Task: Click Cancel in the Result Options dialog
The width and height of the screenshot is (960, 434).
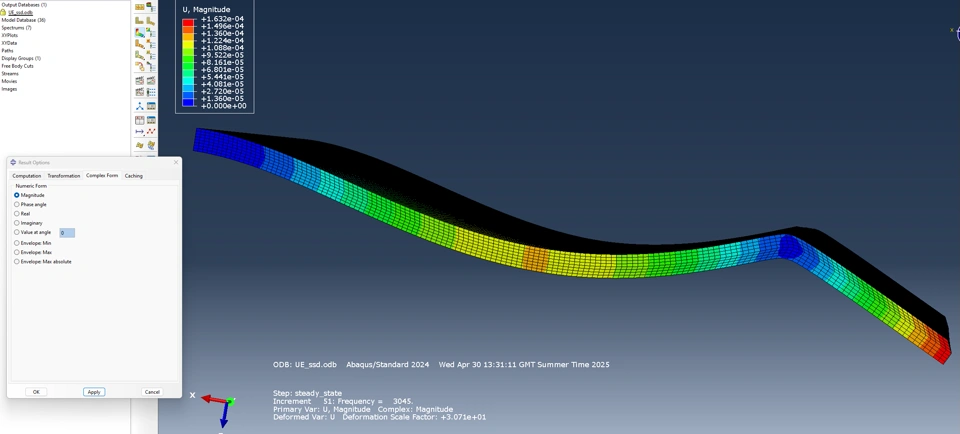Action: 152,392
